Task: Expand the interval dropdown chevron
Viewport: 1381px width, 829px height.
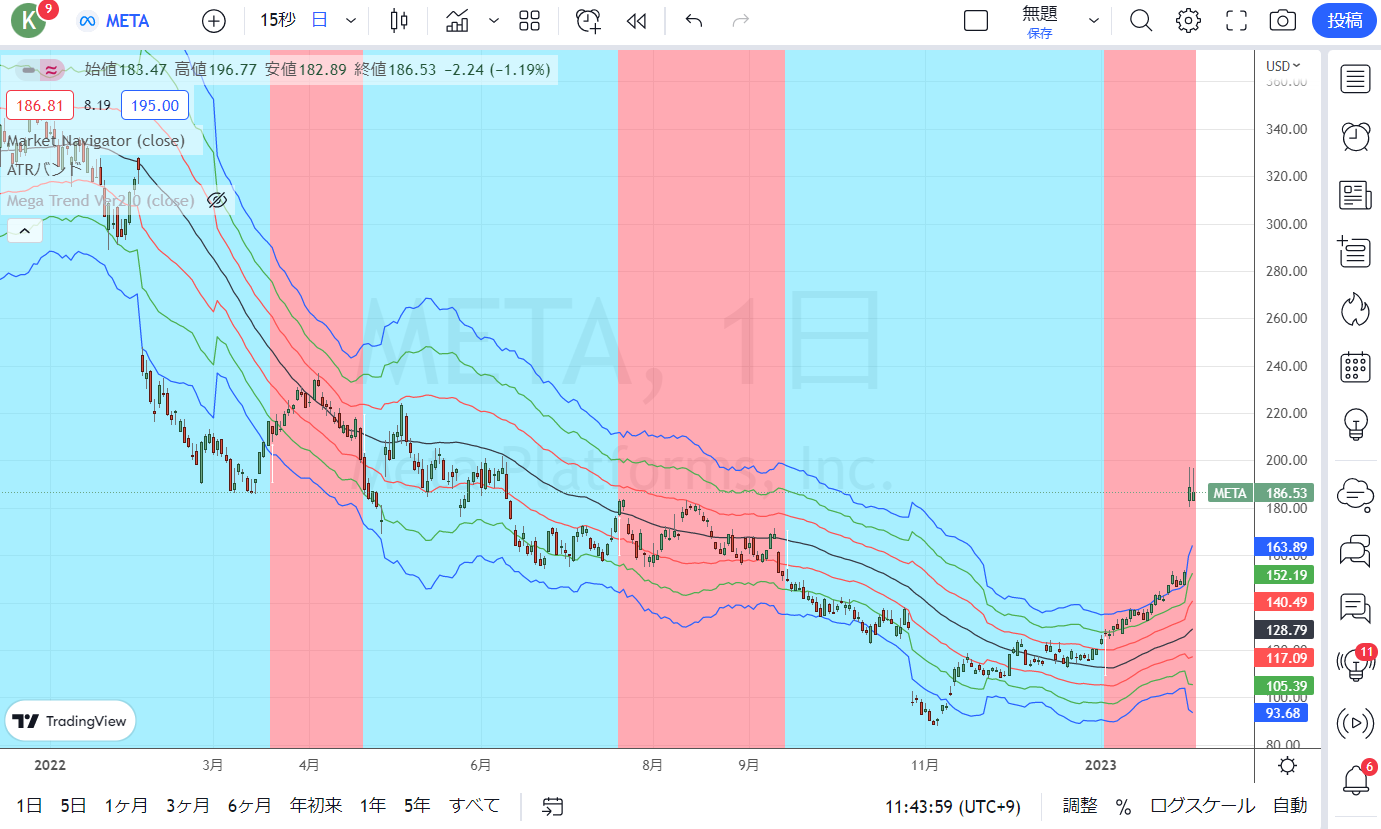Action: tap(350, 21)
